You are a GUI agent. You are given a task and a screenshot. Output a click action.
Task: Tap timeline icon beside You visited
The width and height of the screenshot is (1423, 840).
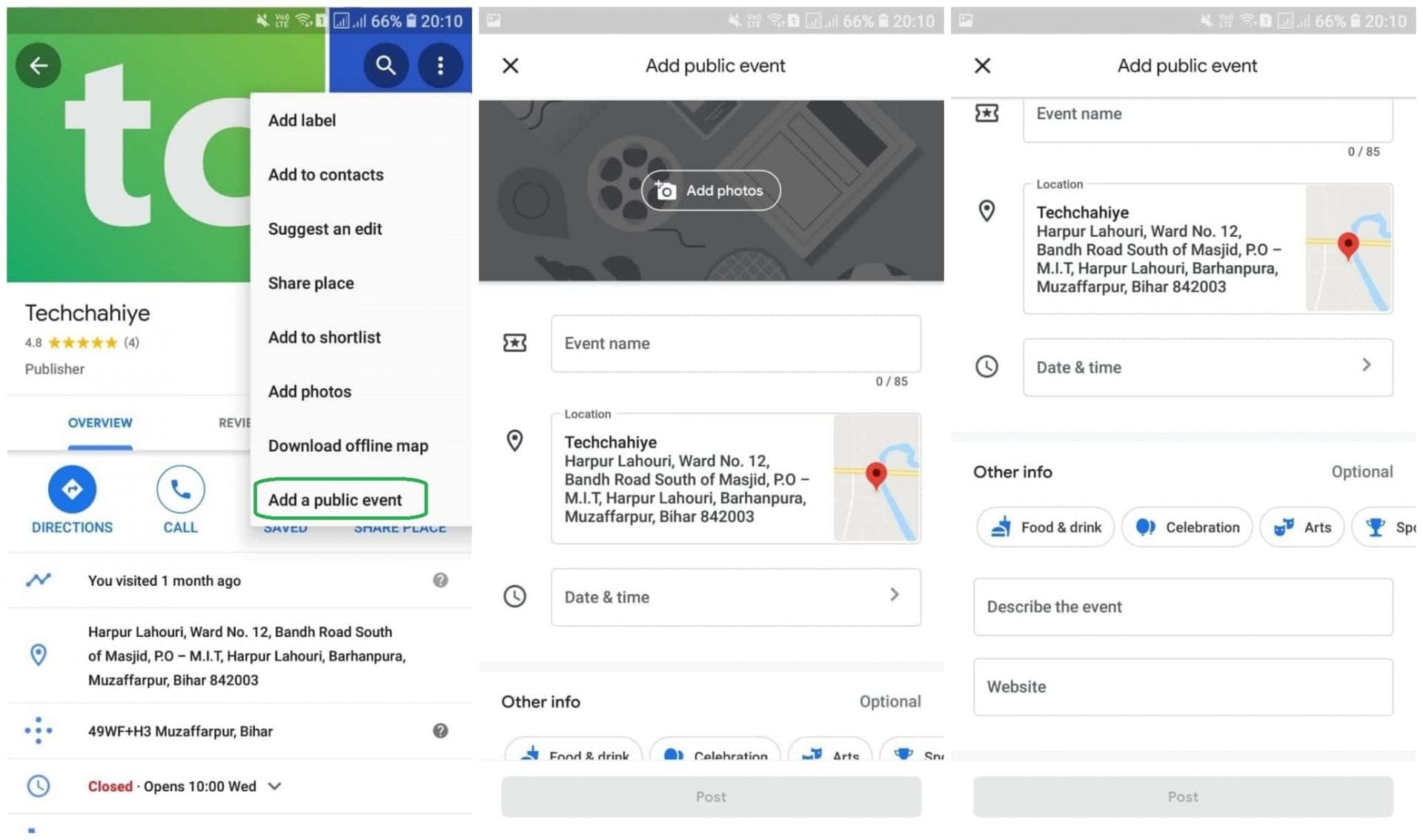[x=39, y=580]
